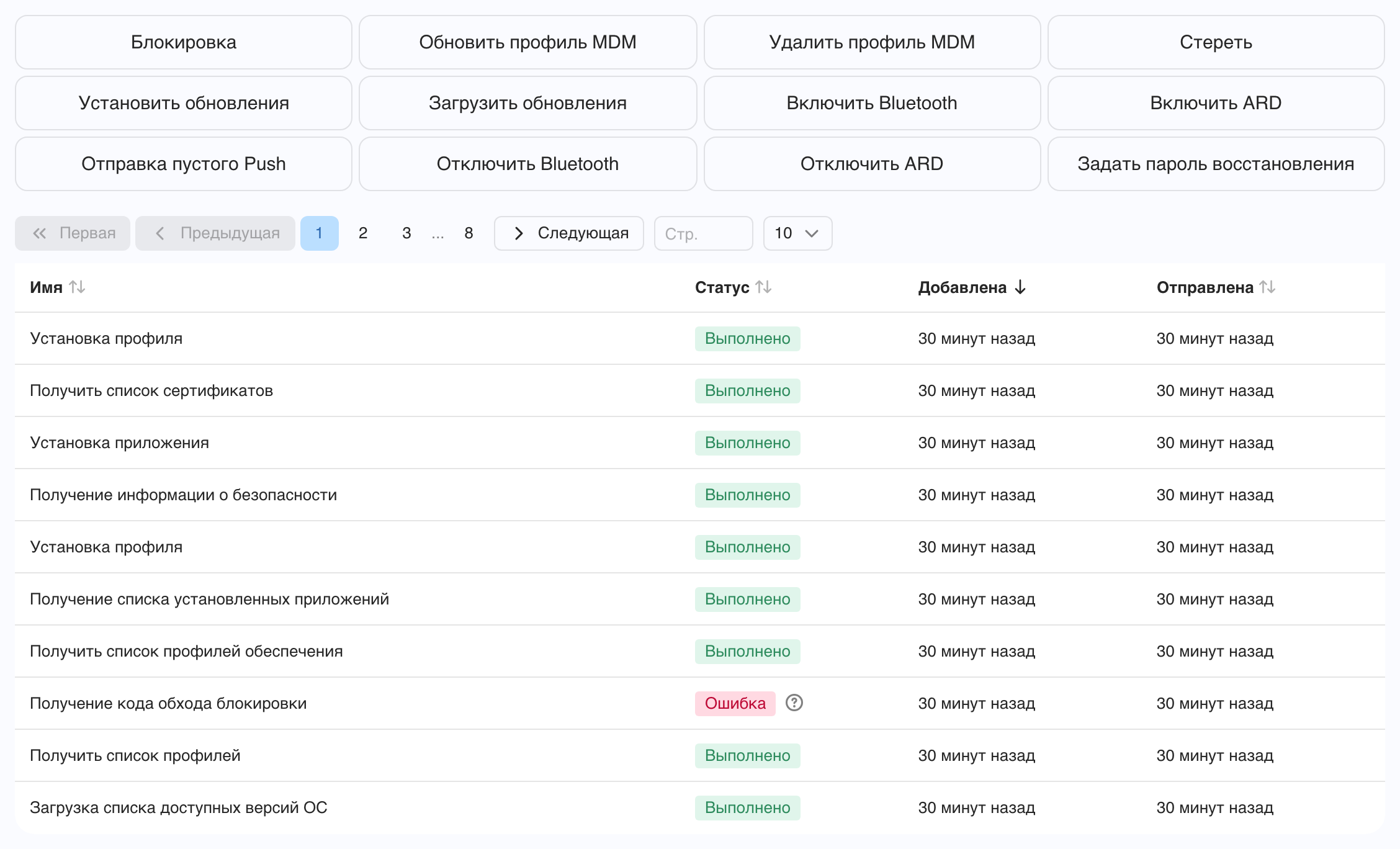Click the Первая page button
The width and height of the screenshot is (1400, 849).
73,233
